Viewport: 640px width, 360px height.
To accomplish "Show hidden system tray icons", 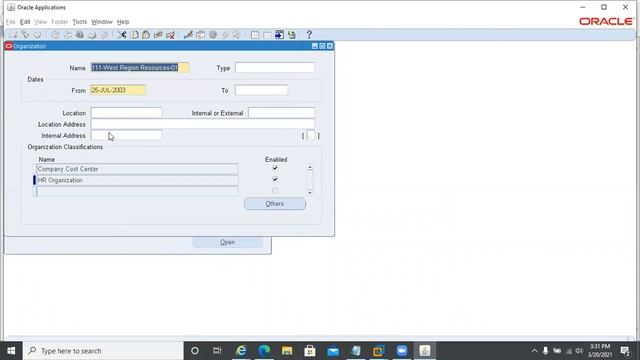I will 534,351.
